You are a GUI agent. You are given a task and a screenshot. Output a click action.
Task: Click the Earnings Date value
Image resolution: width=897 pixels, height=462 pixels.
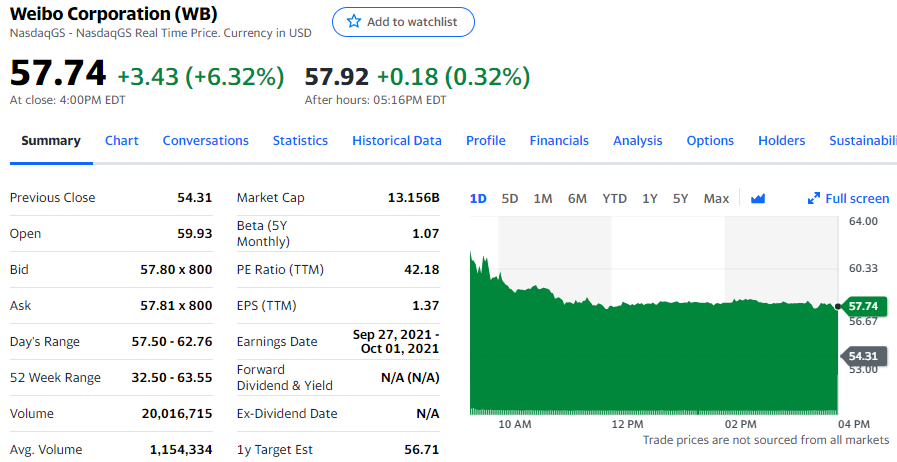pyautogui.click(x=396, y=341)
